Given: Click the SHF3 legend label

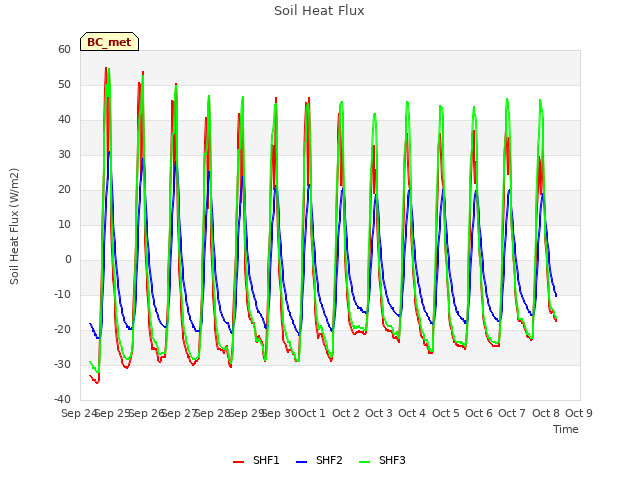Looking at the screenshot, I should point(392,460).
